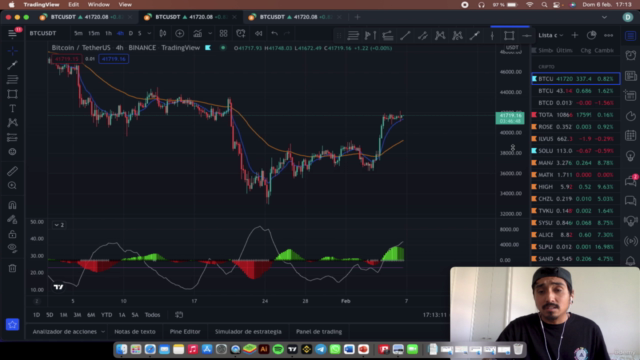Viewport: 640px width, 360px height.
Task: Open the patterns drawing tool
Action: coord(12,122)
